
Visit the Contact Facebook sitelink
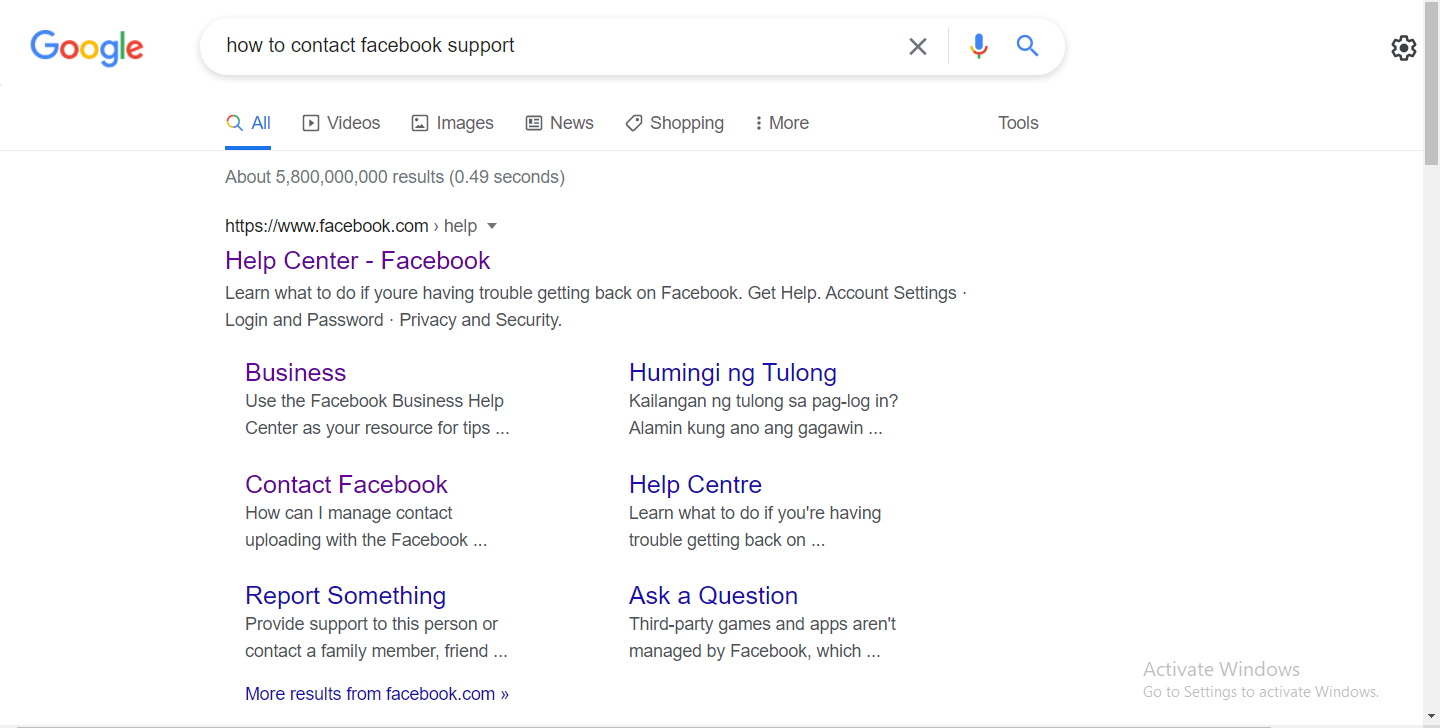point(346,484)
